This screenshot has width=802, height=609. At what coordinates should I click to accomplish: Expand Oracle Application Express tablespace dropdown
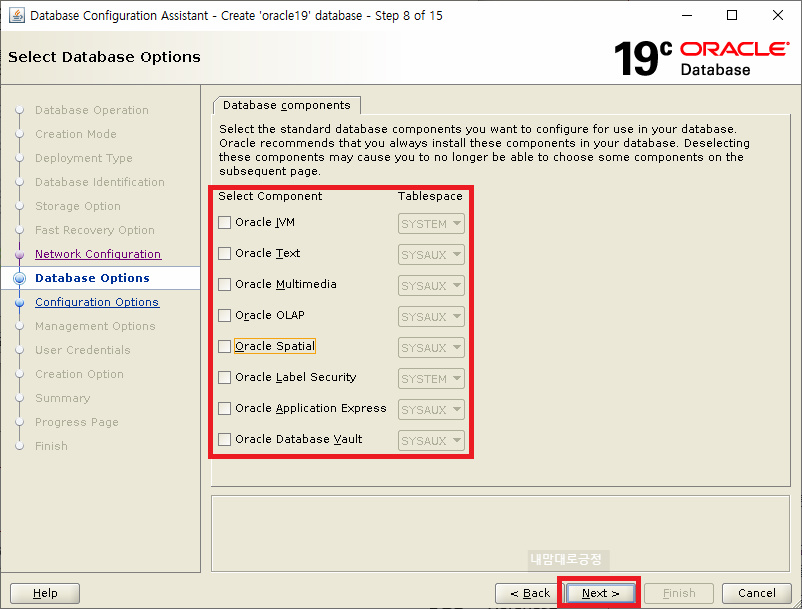[x=431, y=410]
